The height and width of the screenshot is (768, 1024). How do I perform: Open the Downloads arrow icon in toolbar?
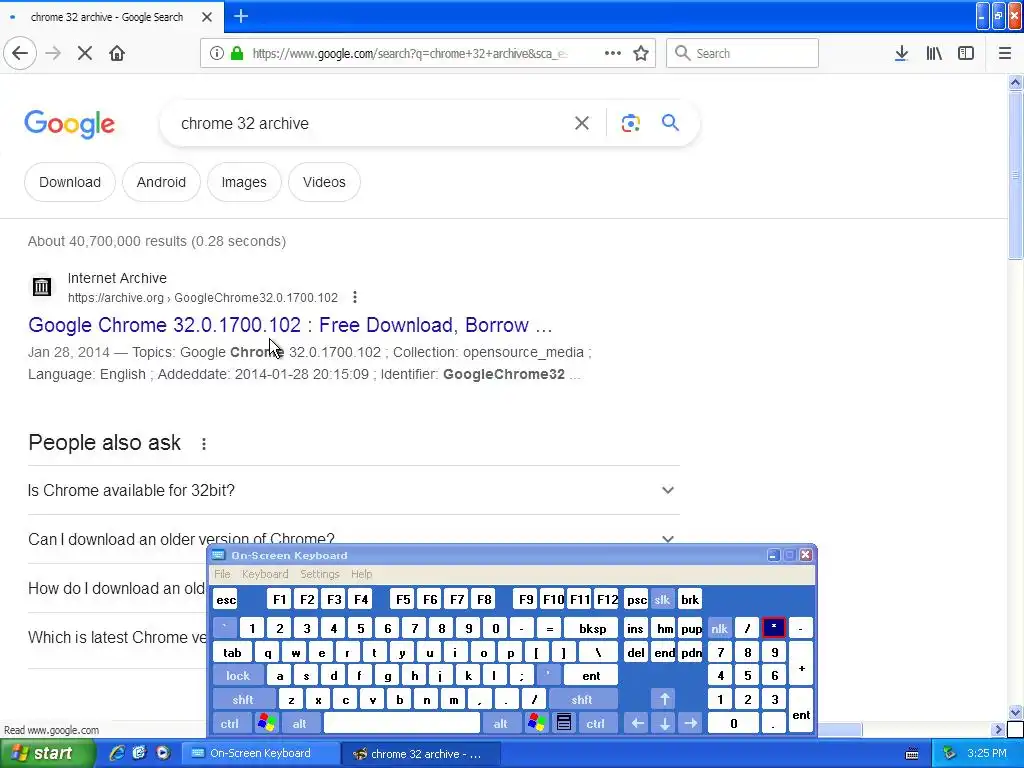[x=901, y=53]
